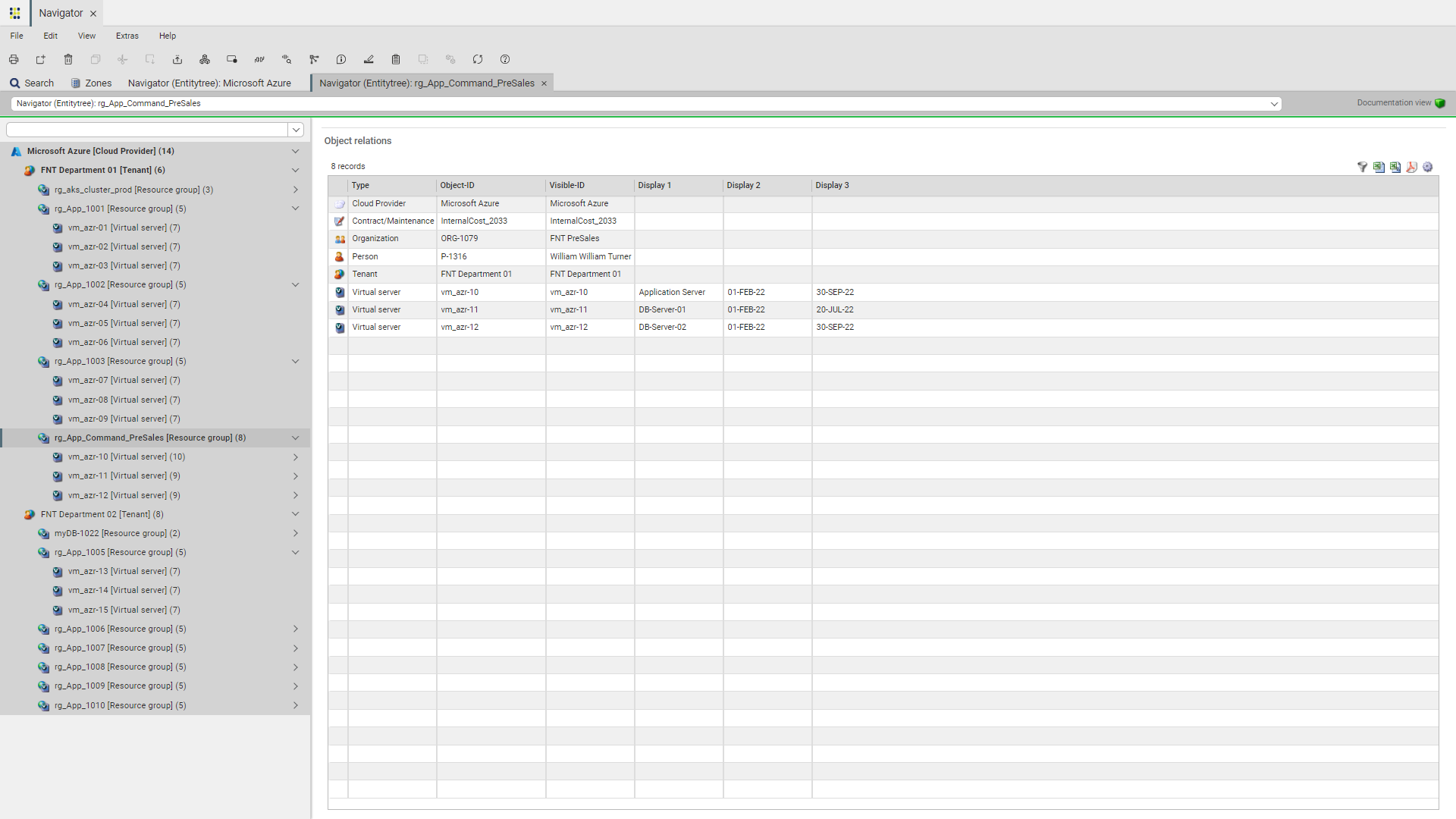This screenshot has width=1456, height=819.
Task: Select vm_azr-05 Virtual server in tree
Action: [x=124, y=323]
